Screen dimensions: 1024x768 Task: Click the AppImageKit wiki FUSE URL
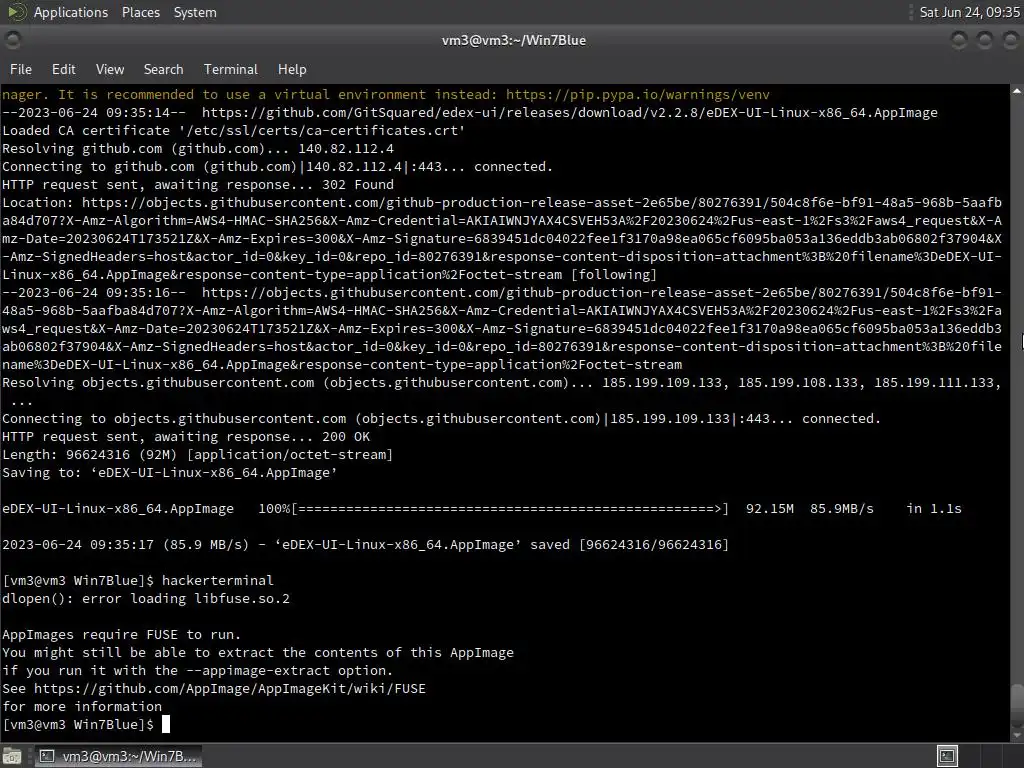[229, 688]
